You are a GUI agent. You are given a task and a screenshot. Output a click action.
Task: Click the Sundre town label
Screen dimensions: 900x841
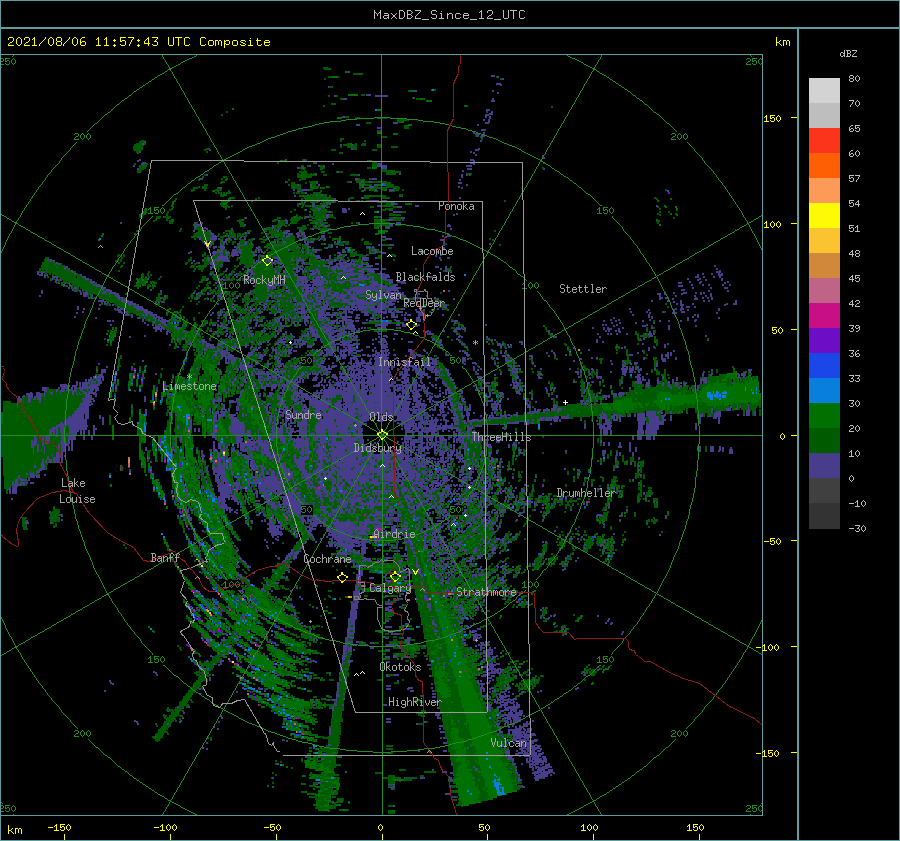(x=303, y=414)
